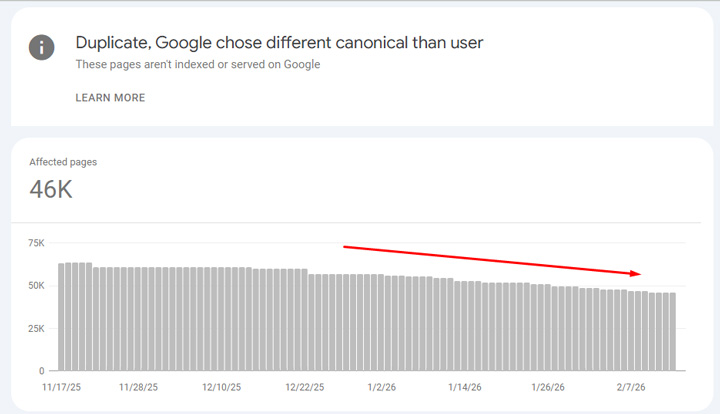Image resolution: width=720 pixels, height=414 pixels.
Task: Click the 75K y-axis label
Action: point(36,243)
